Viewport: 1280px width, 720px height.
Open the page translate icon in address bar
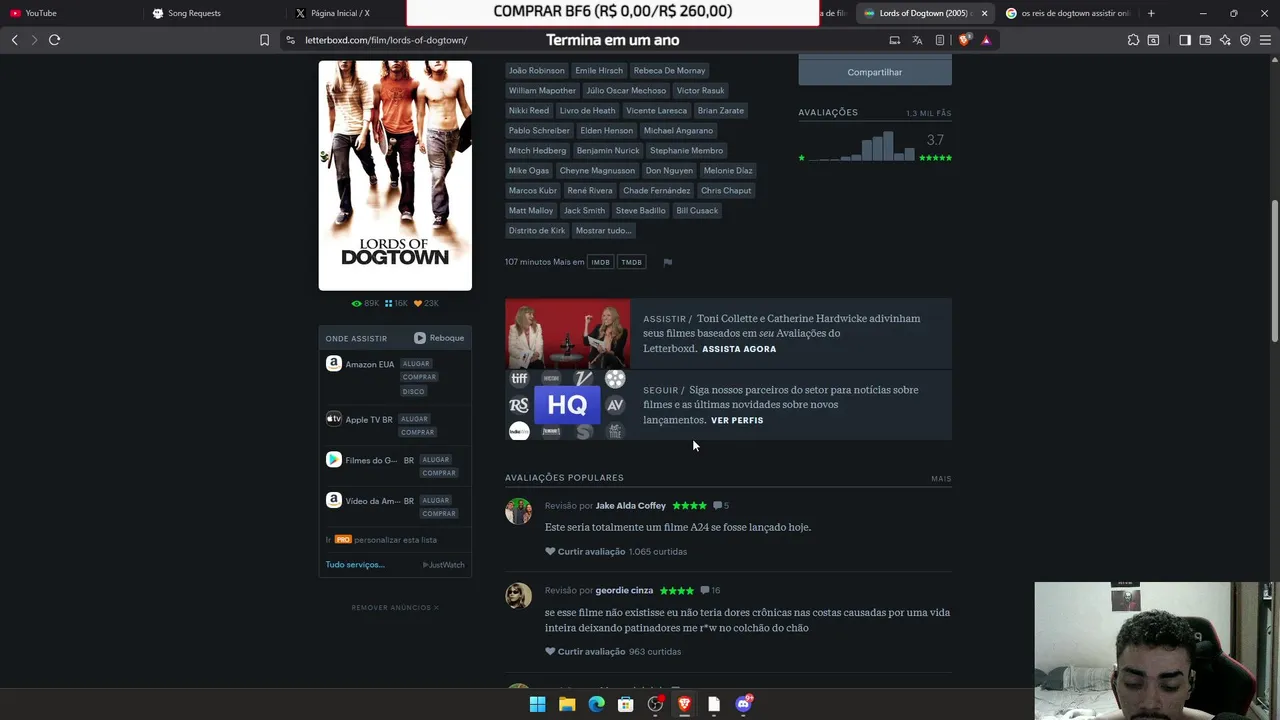pos(917,40)
